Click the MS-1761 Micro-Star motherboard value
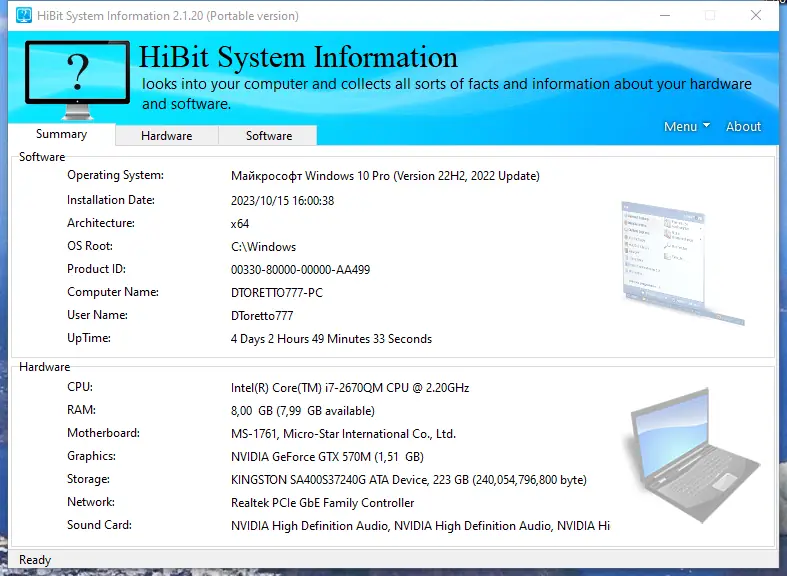The height and width of the screenshot is (576, 787). [x=343, y=434]
